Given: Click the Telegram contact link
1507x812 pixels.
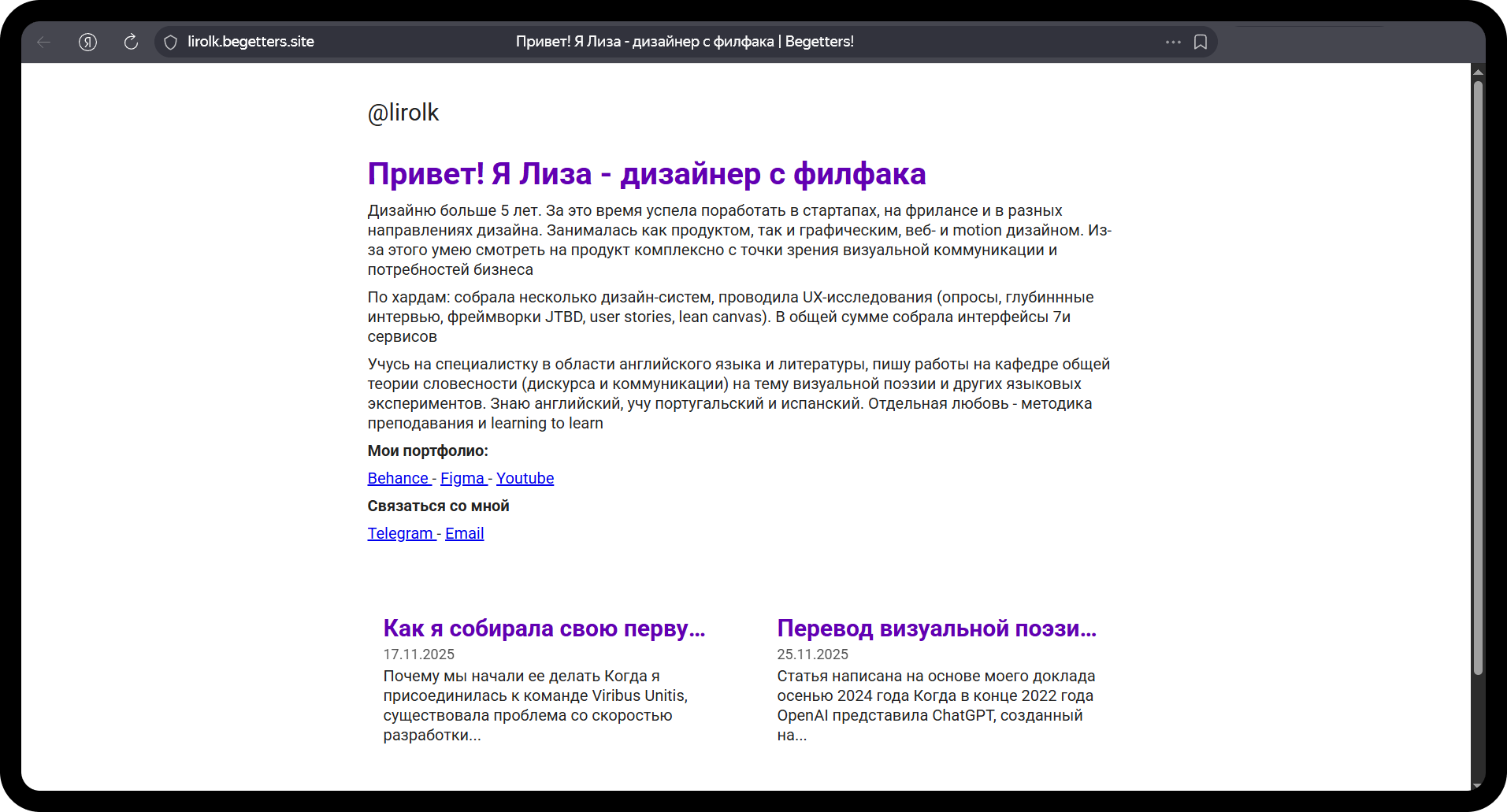Looking at the screenshot, I should click(x=400, y=533).
